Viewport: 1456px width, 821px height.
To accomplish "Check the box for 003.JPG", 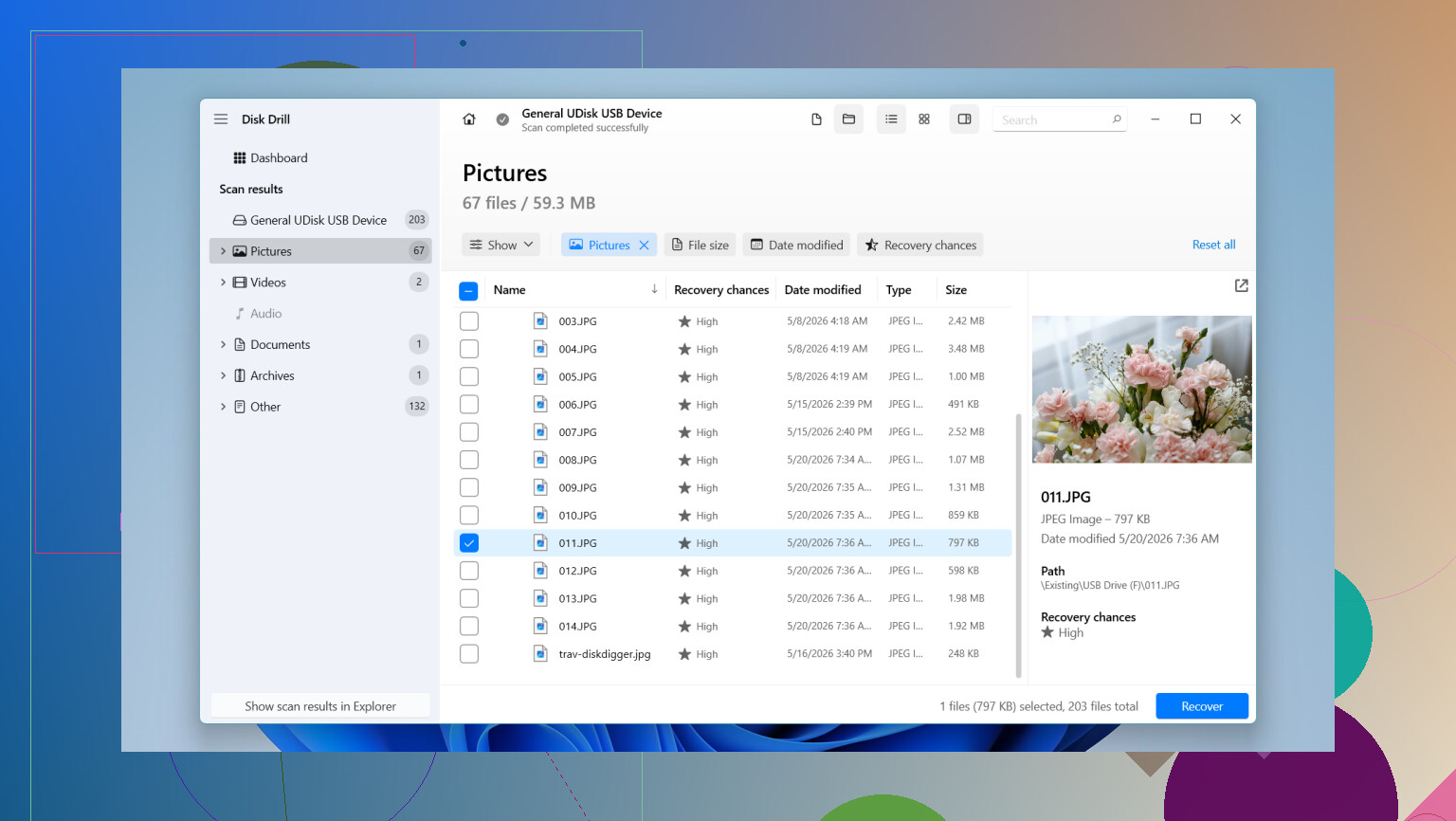I will tap(469, 321).
